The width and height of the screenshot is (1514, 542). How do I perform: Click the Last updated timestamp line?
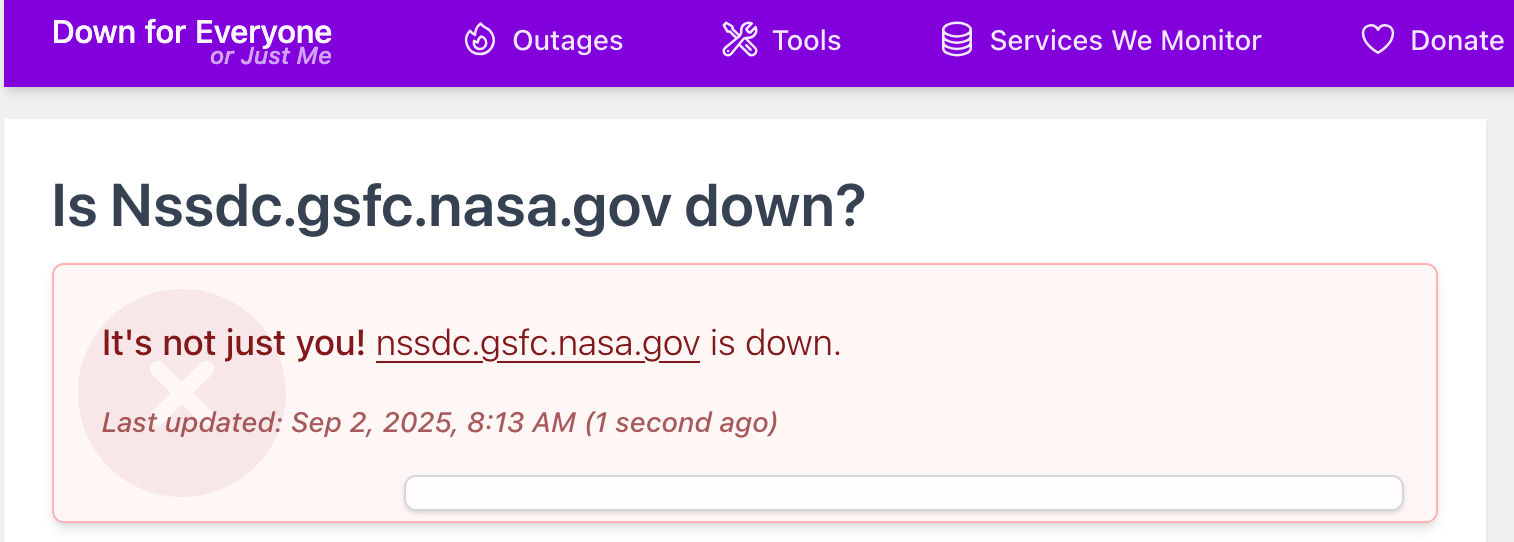coord(439,423)
